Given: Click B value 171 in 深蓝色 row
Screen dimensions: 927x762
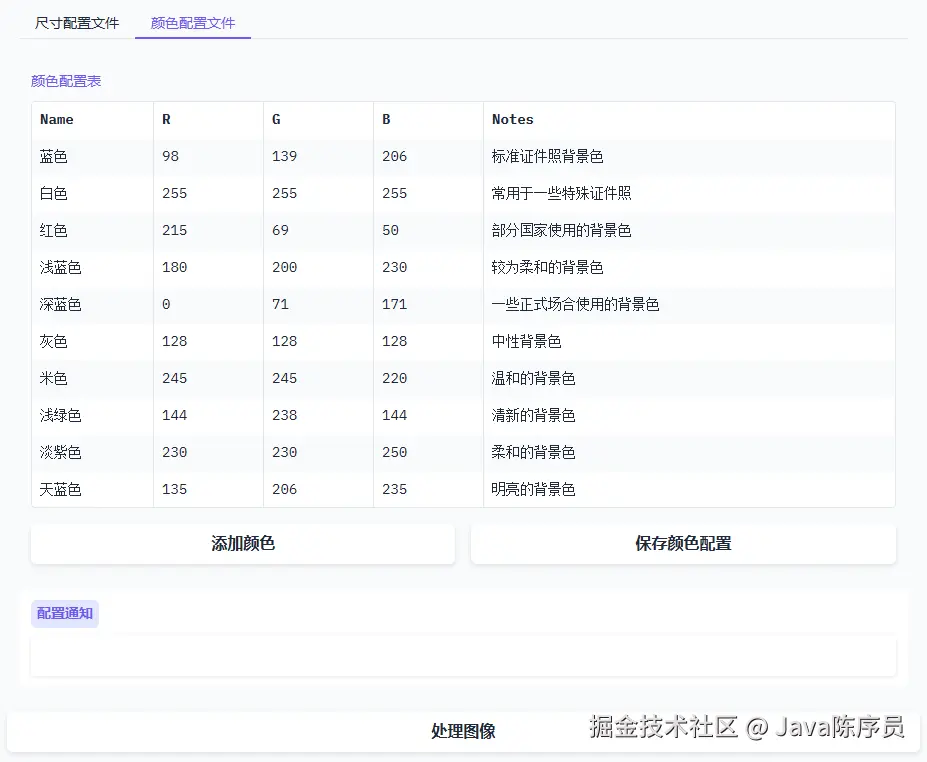Looking at the screenshot, I should coord(428,304).
